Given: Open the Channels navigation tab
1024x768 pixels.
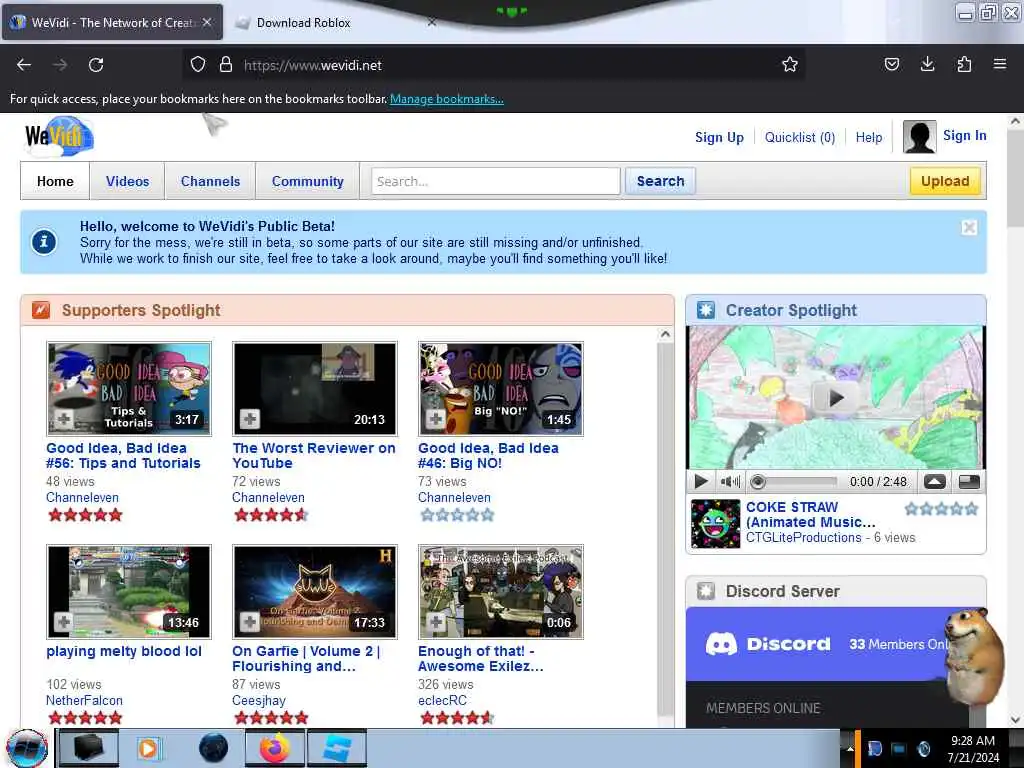Looking at the screenshot, I should pos(210,182).
